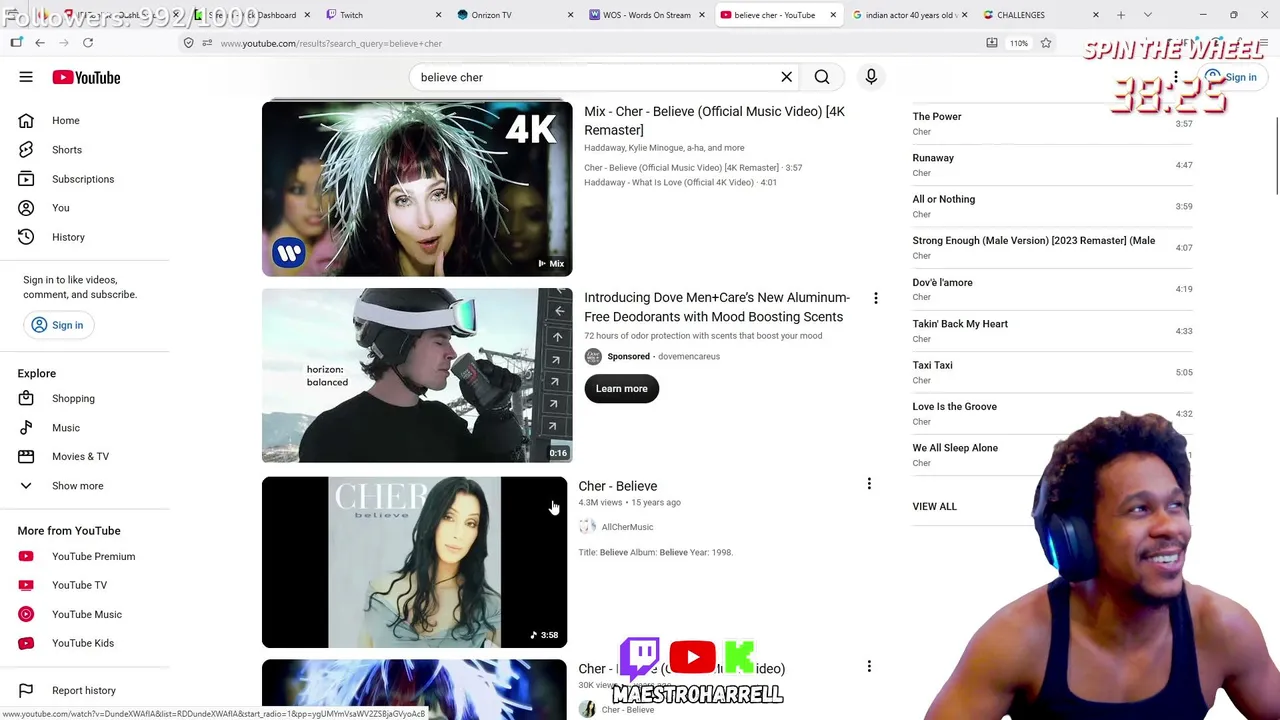Open the YouTube guide hamburger menu

tap(26, 77)
